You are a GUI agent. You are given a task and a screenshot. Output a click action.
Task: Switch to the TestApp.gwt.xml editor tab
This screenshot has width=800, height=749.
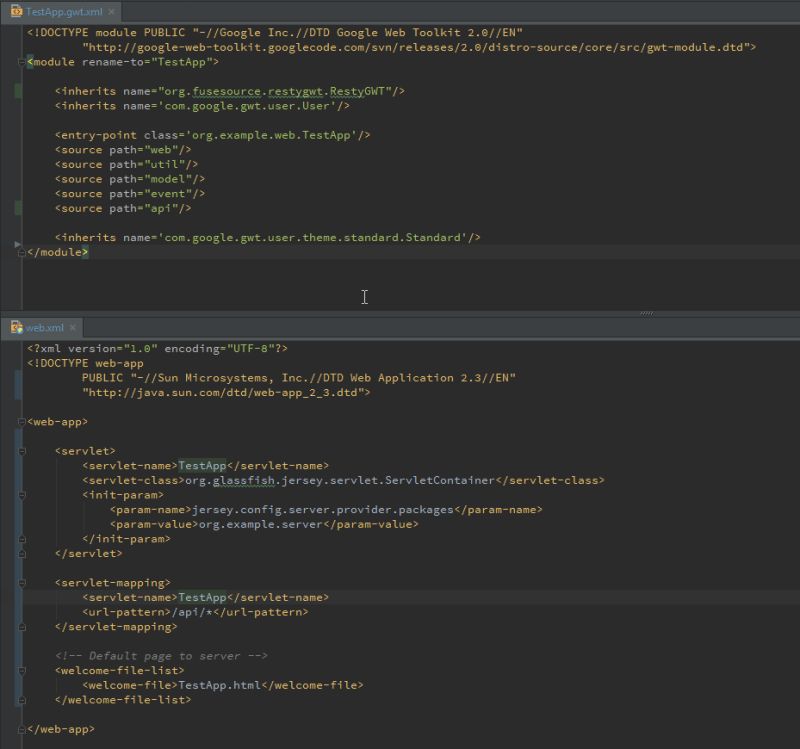(x=64, y=11)
